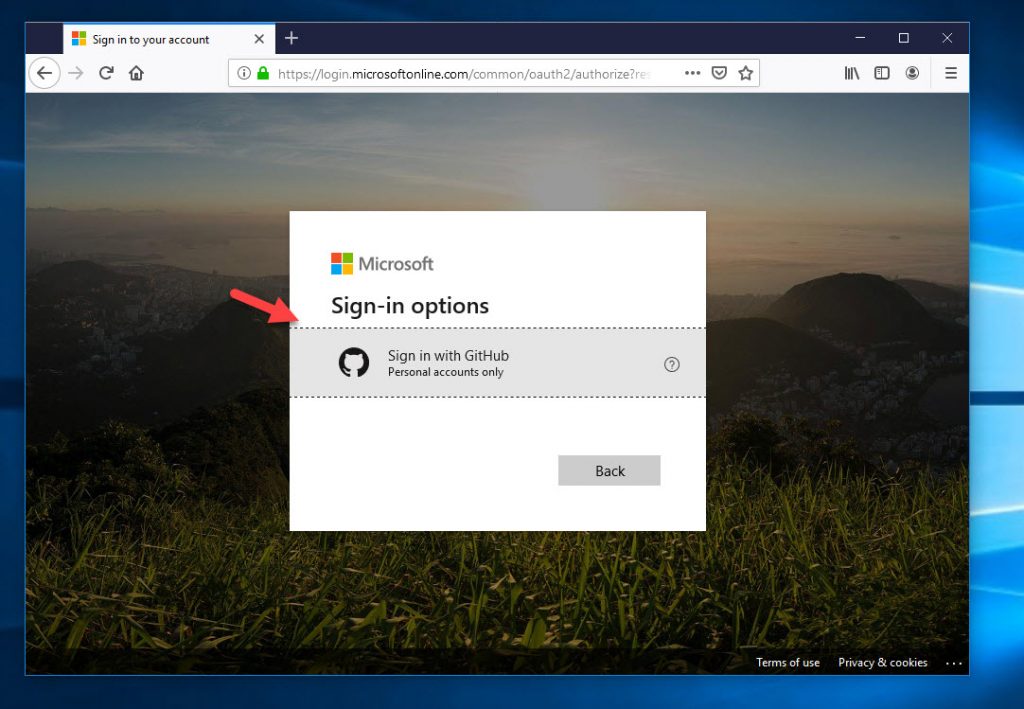Open the Terms of use link
Viewport: 1024px width, 709px height.
(787, 663)
